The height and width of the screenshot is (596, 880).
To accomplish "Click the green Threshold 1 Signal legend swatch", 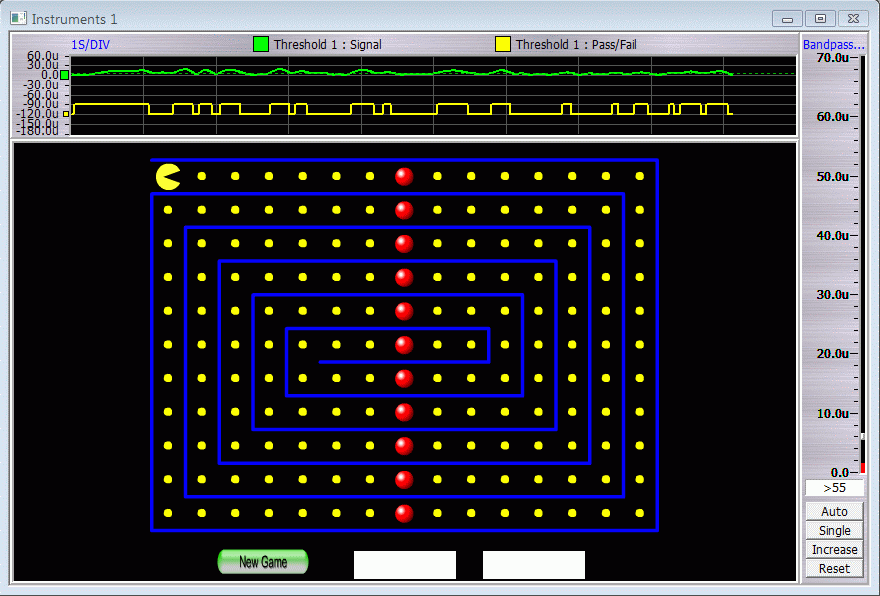I will [261, 44].
